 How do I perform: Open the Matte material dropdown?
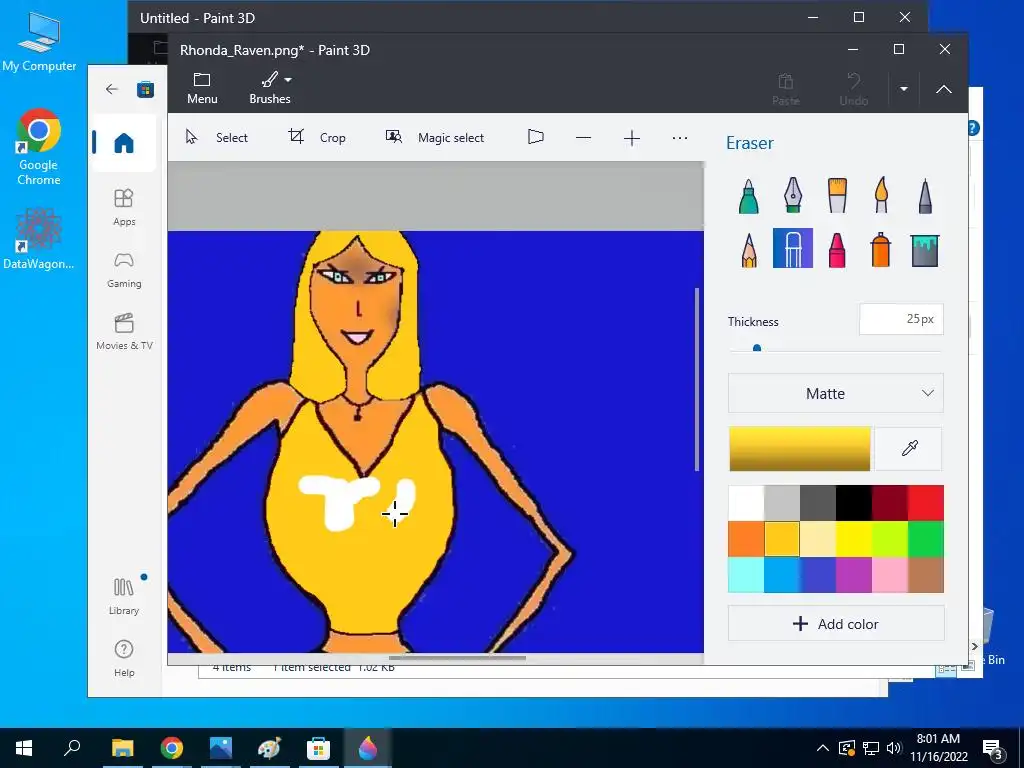pos(836,393)
